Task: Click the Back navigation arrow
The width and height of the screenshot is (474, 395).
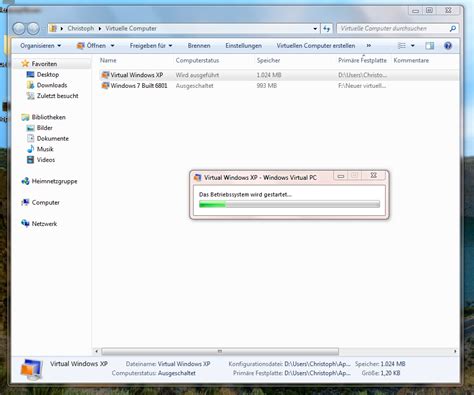Action: coord(19,29)
